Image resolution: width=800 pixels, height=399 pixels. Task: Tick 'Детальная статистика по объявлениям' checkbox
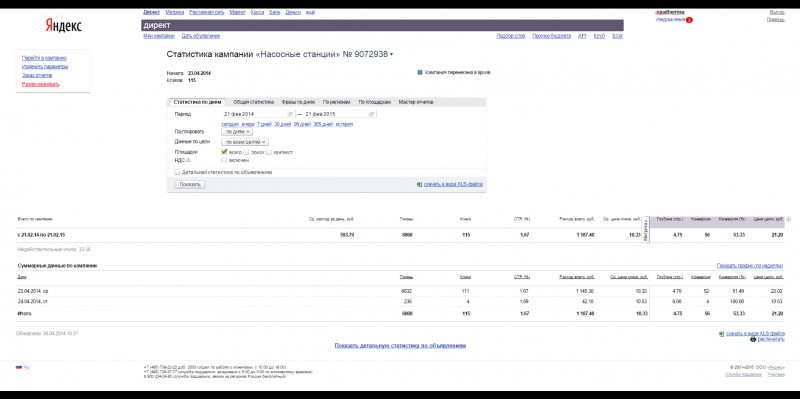click(x=177, y=172)
